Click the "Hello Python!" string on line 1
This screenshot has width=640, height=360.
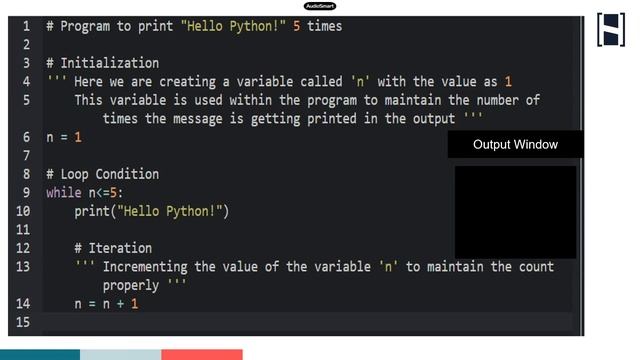coord(233,26)
